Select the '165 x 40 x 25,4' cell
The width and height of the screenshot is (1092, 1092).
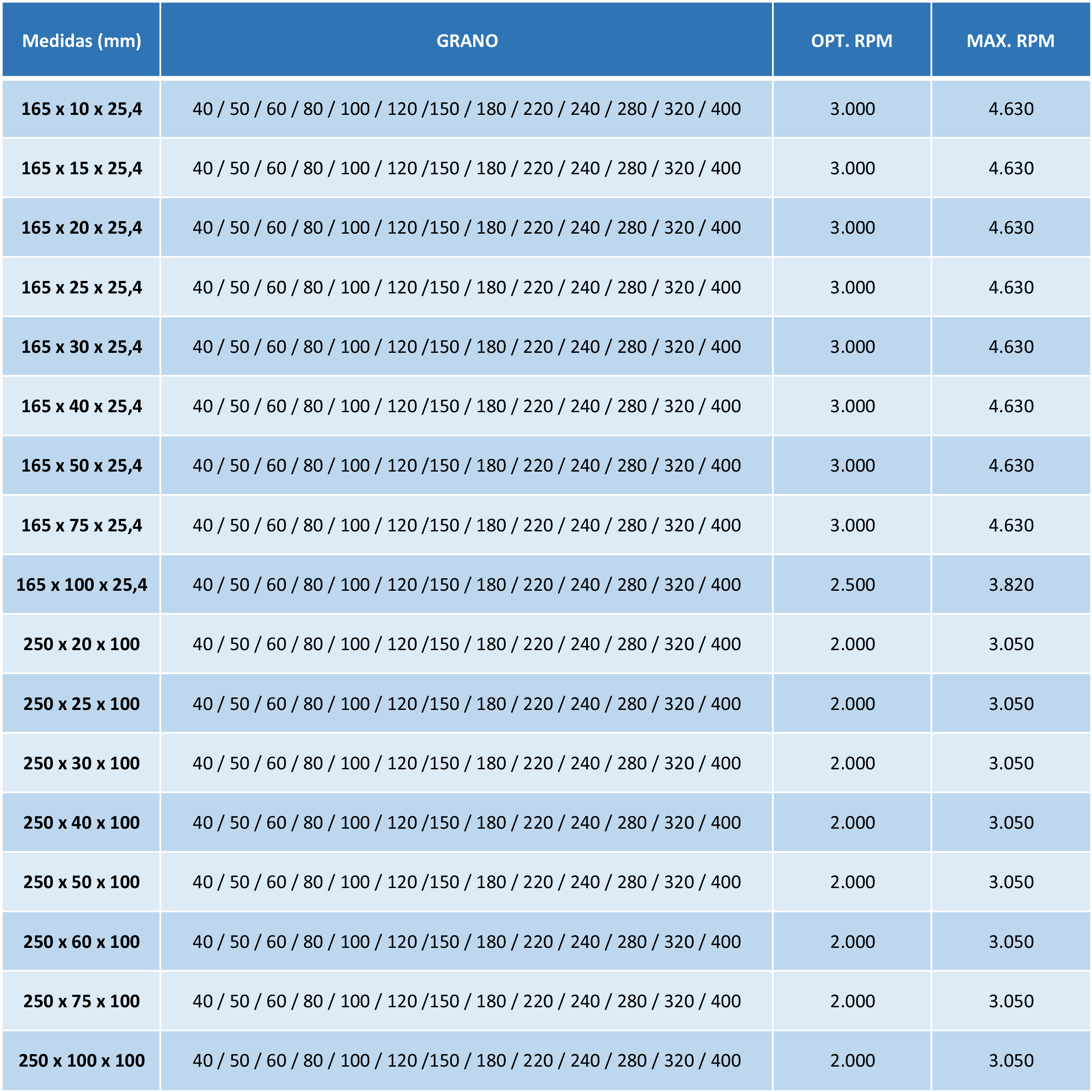coord(81,406)
